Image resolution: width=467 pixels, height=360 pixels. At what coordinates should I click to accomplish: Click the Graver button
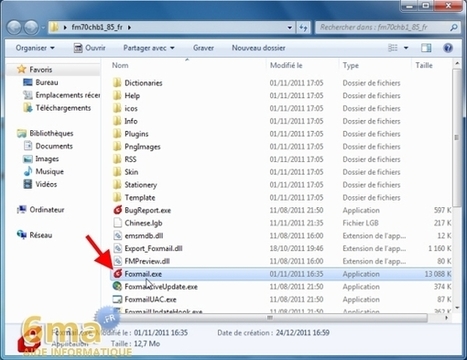203,48
